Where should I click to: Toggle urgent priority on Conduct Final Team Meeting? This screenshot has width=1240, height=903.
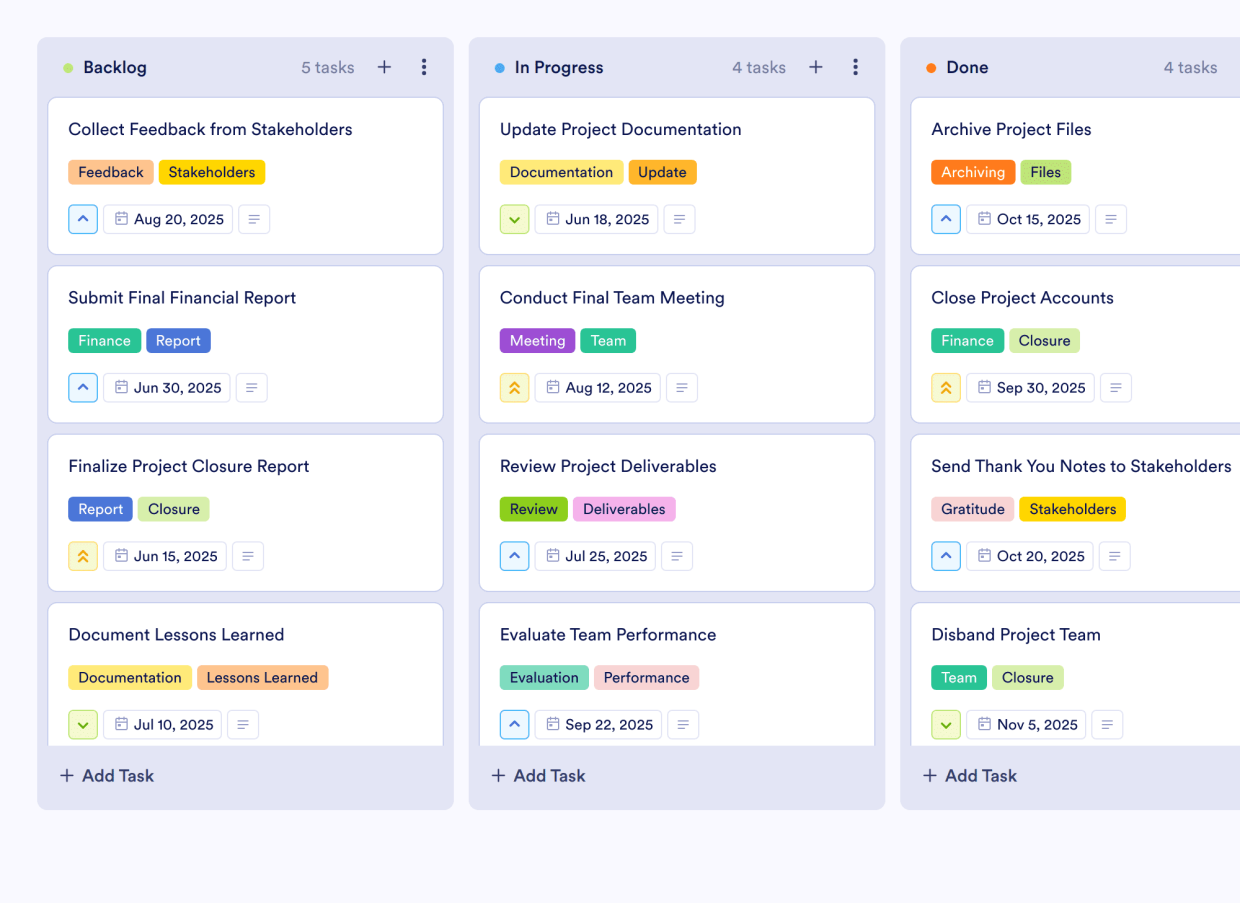pos(514,387)
